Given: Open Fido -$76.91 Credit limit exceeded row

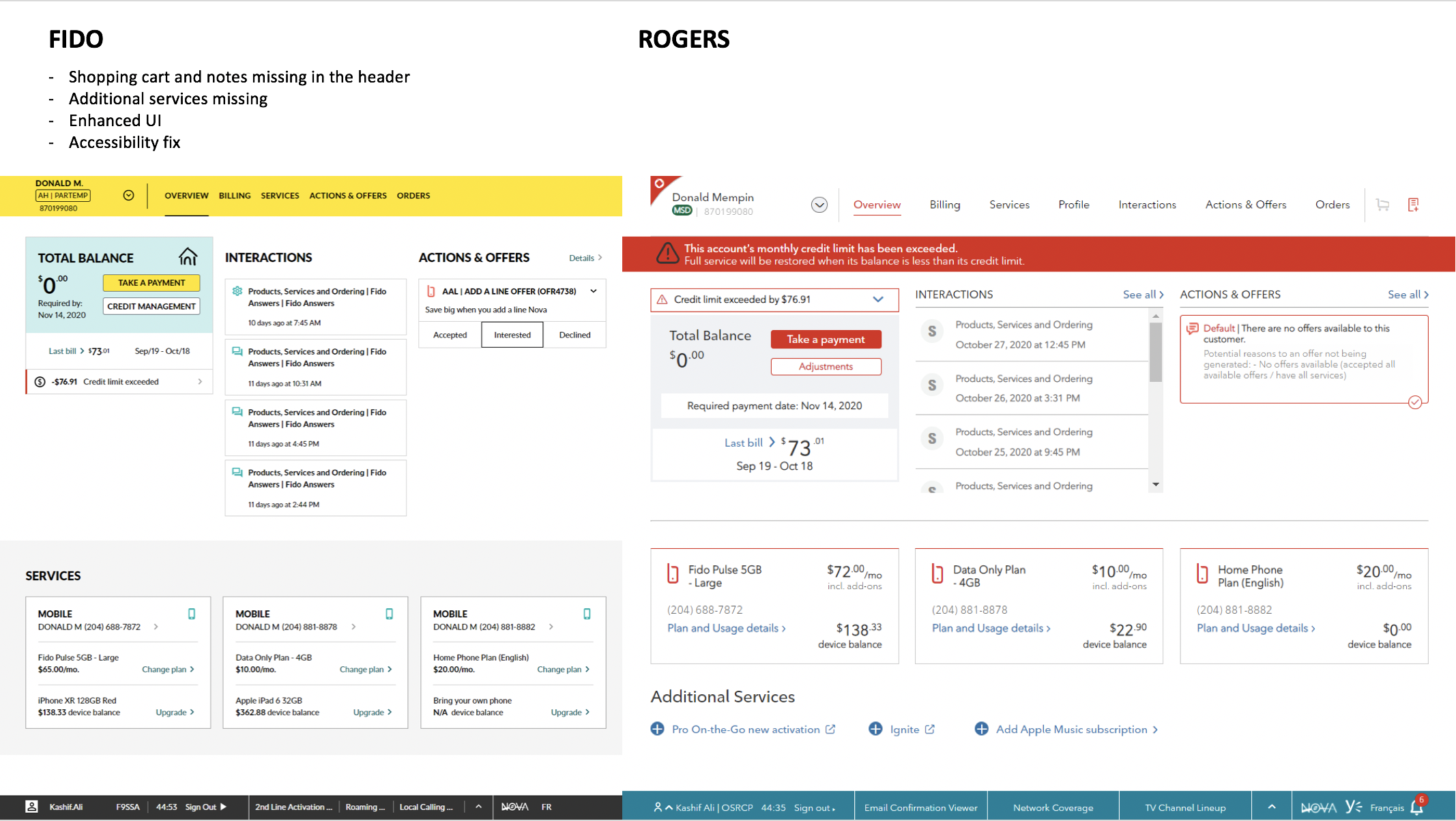Looking at the screenshot, I should coord(119,382).
